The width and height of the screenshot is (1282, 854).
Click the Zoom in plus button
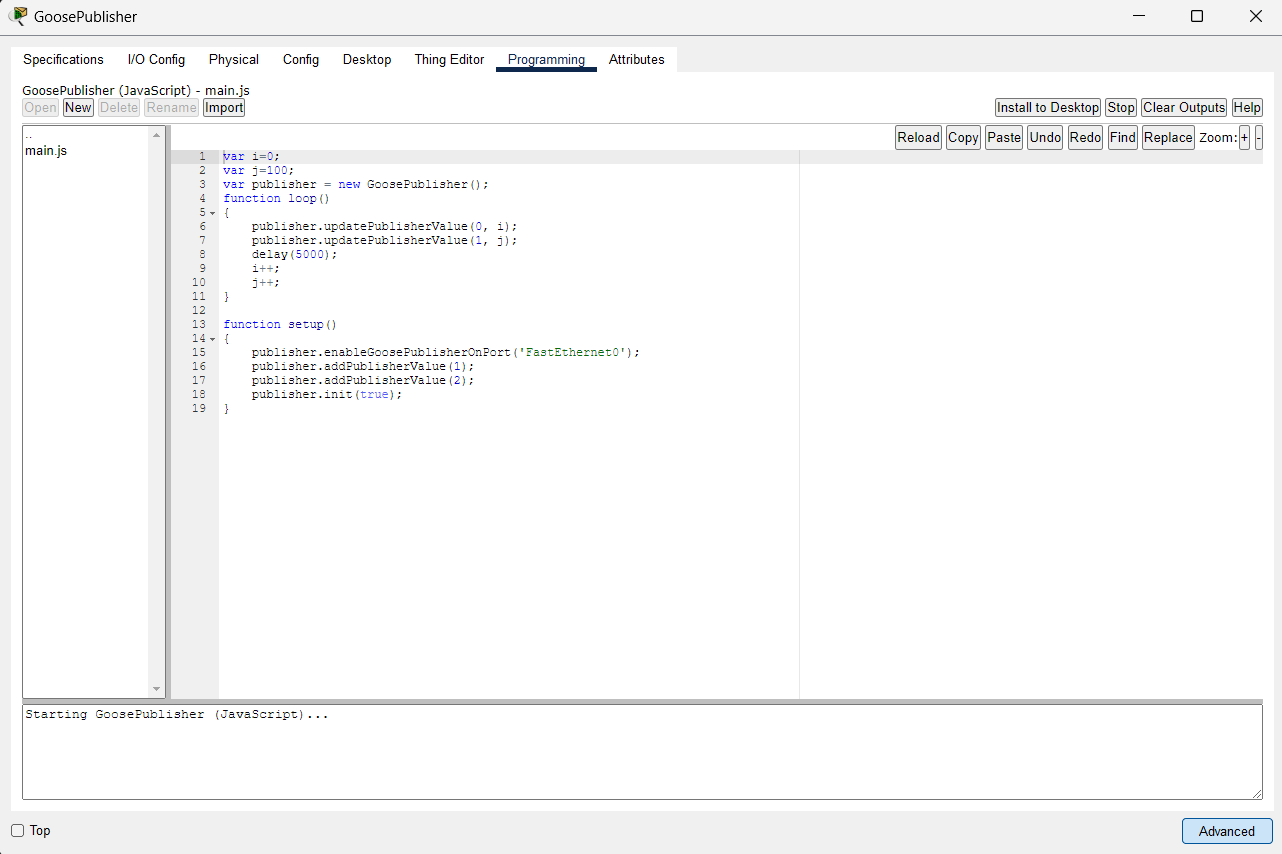coord(1244,138)
